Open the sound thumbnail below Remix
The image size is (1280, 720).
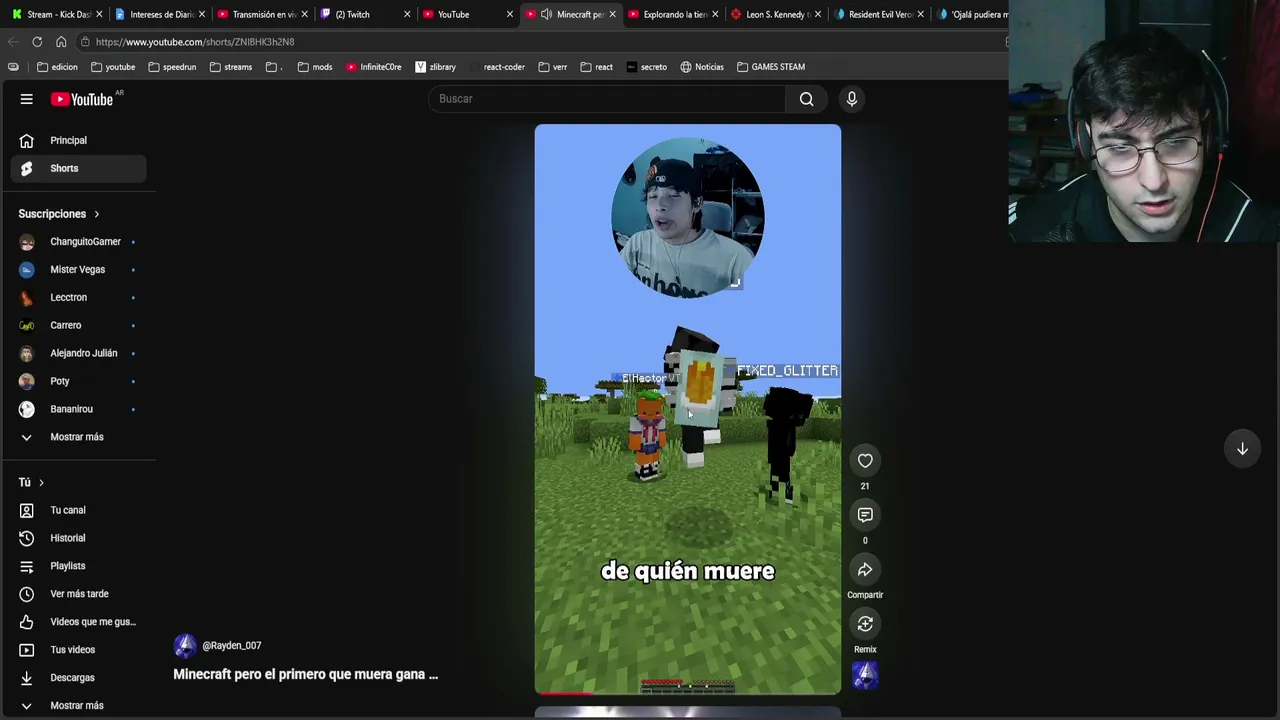(x=865, y=676)
